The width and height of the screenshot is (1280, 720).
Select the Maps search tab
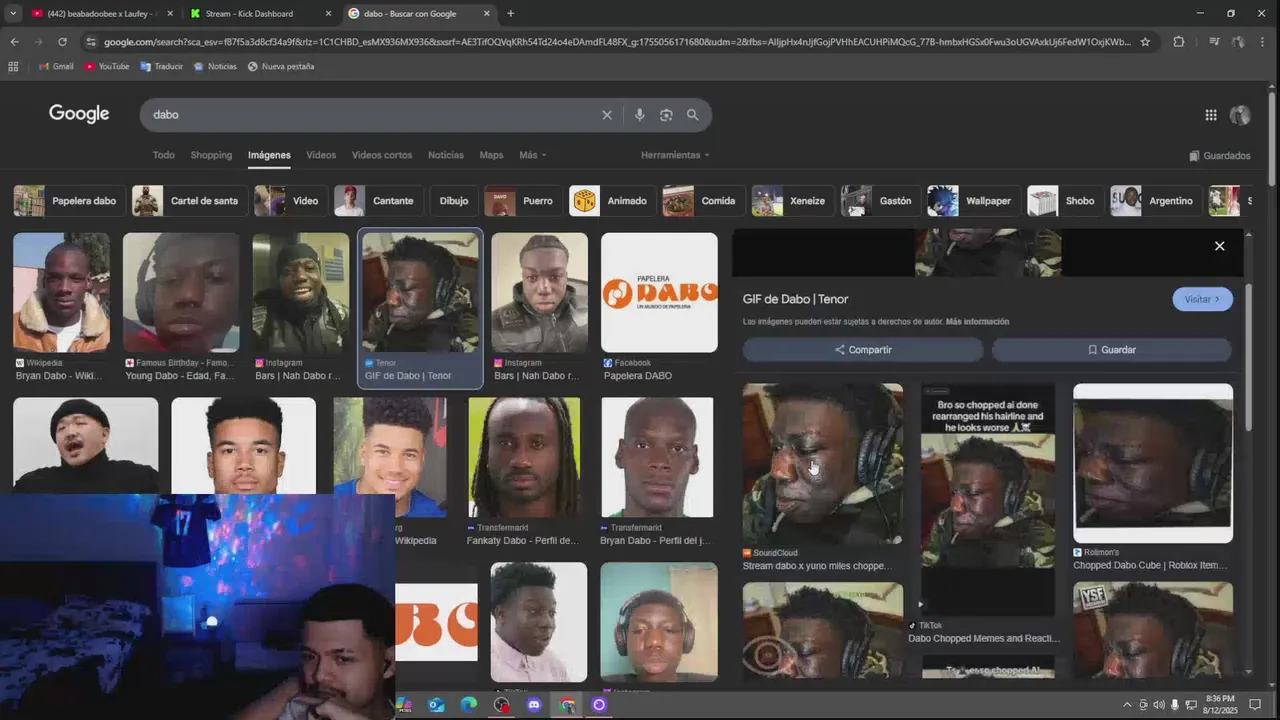coord(491,155)
